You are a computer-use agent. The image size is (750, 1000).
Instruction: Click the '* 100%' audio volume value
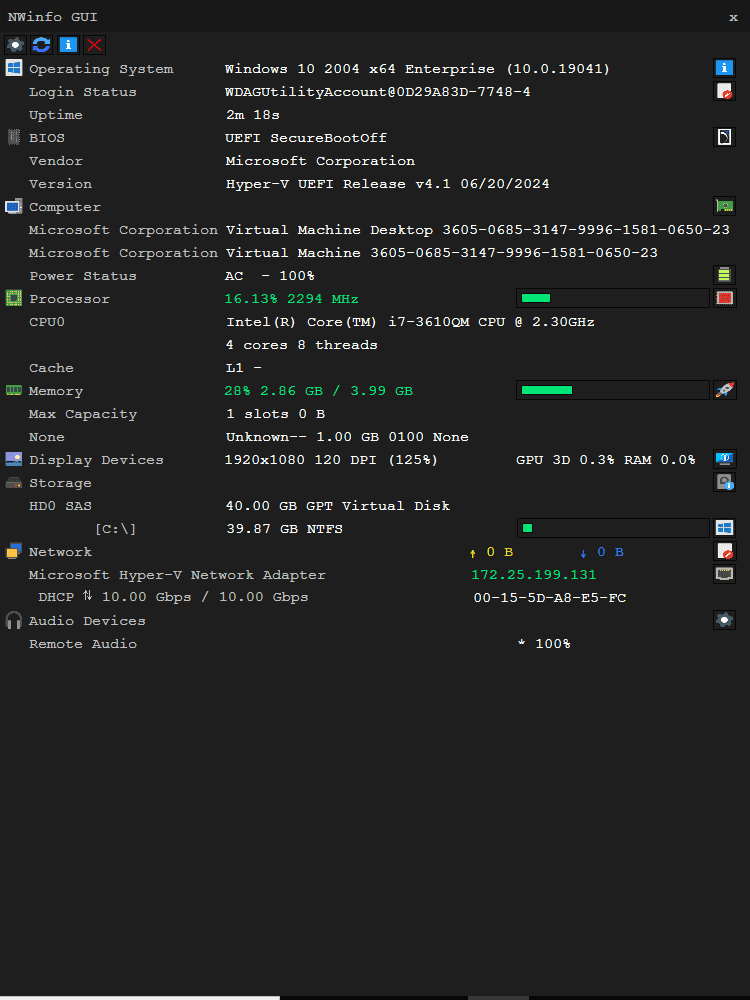(544, 643)
